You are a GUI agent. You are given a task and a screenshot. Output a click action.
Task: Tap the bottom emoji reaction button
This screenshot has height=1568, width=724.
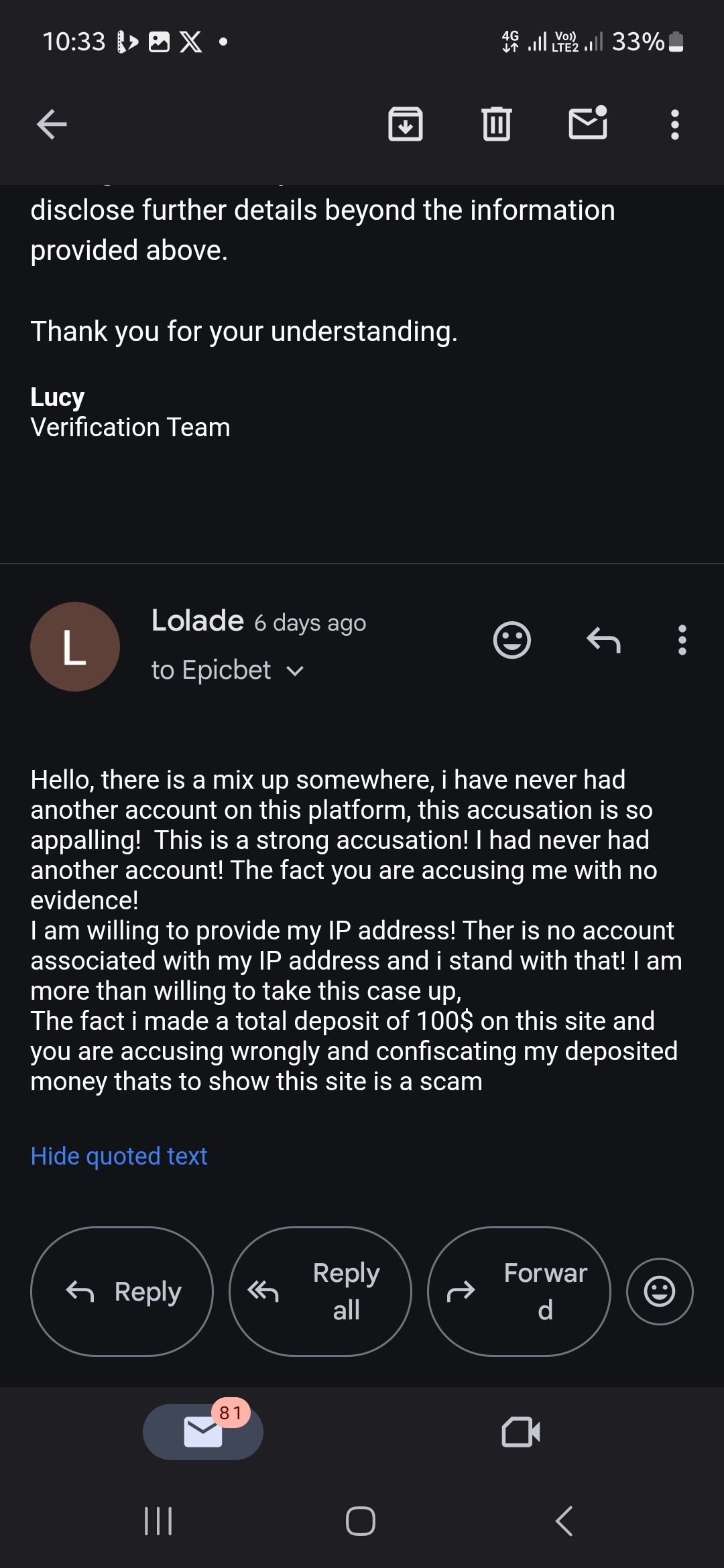tap(660, 1291)
